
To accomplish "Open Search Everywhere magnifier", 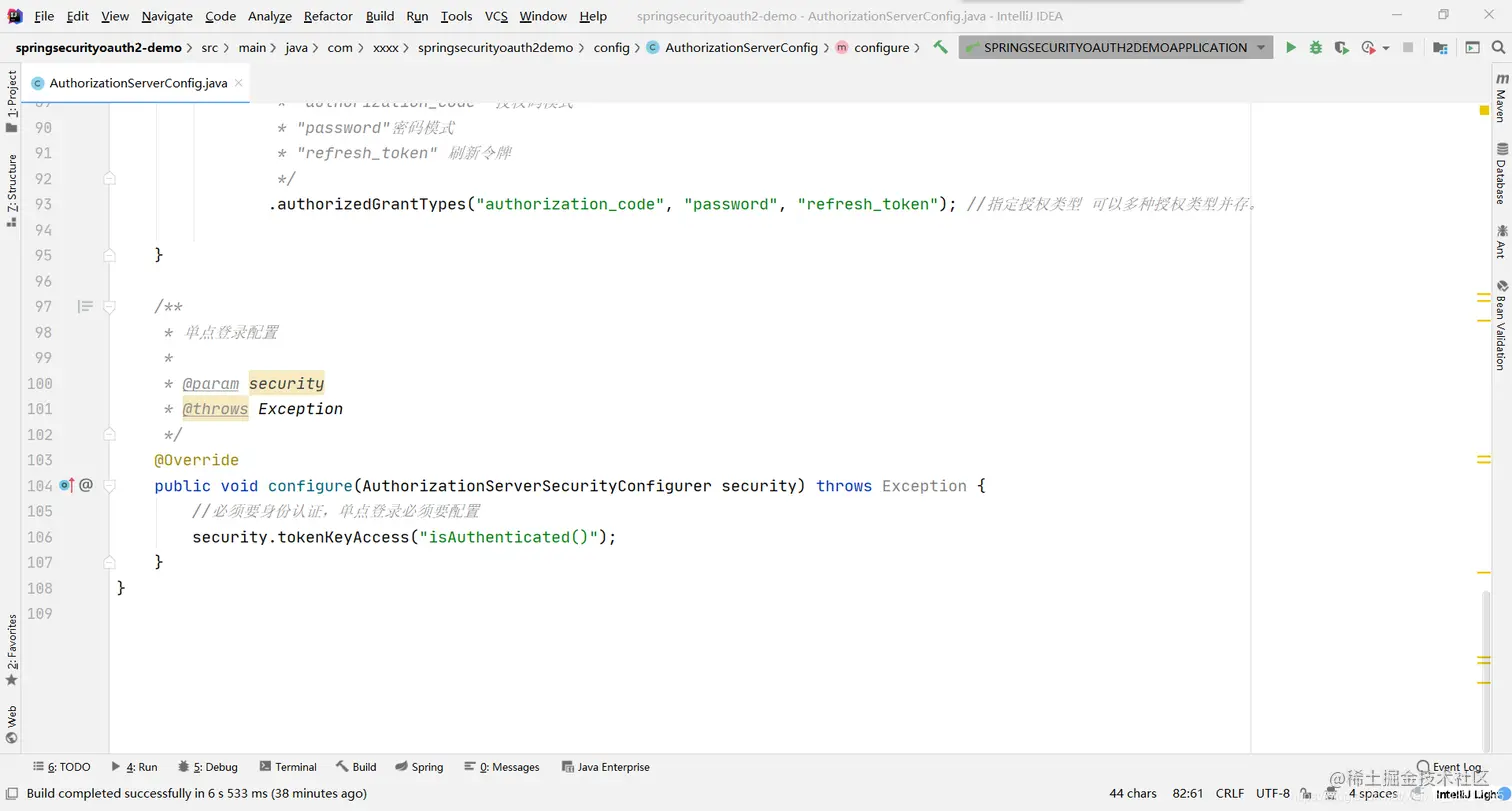I will (1499, 47).
